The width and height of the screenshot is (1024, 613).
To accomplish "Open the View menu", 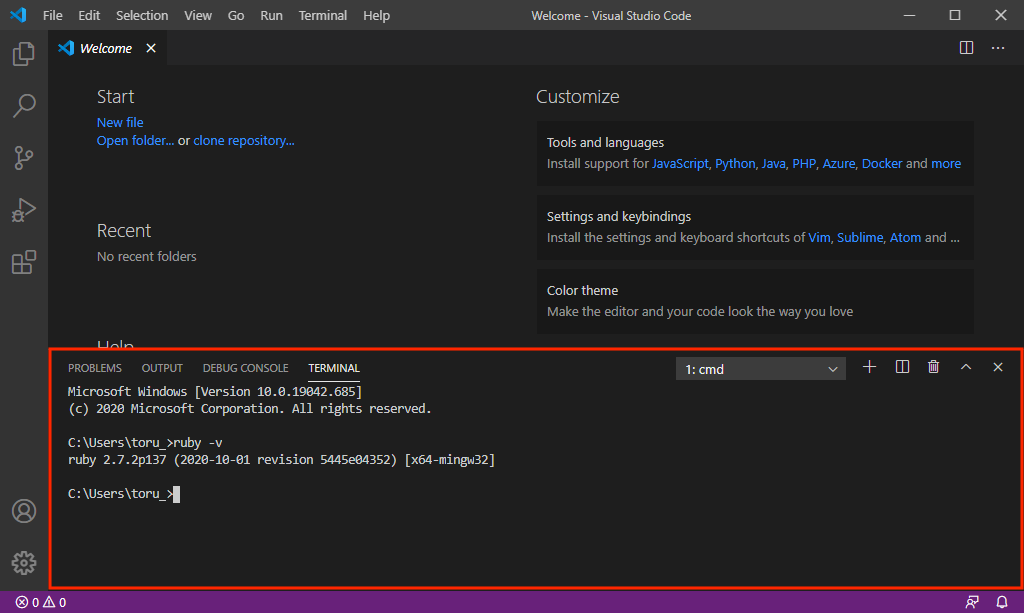I will (198, 16).
